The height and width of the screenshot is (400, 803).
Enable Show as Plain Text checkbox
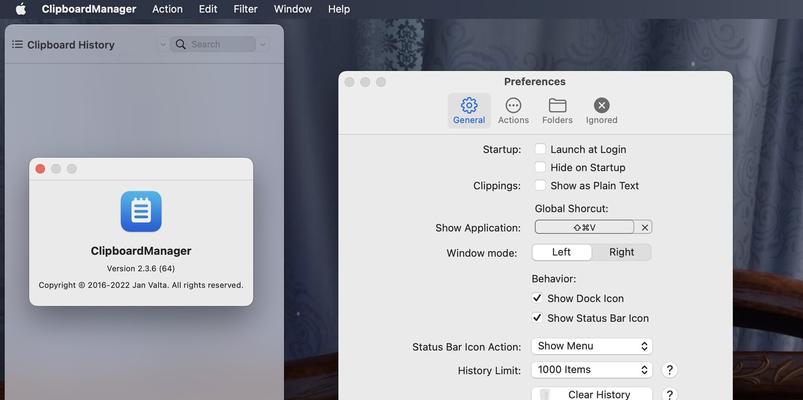[540, 185]
